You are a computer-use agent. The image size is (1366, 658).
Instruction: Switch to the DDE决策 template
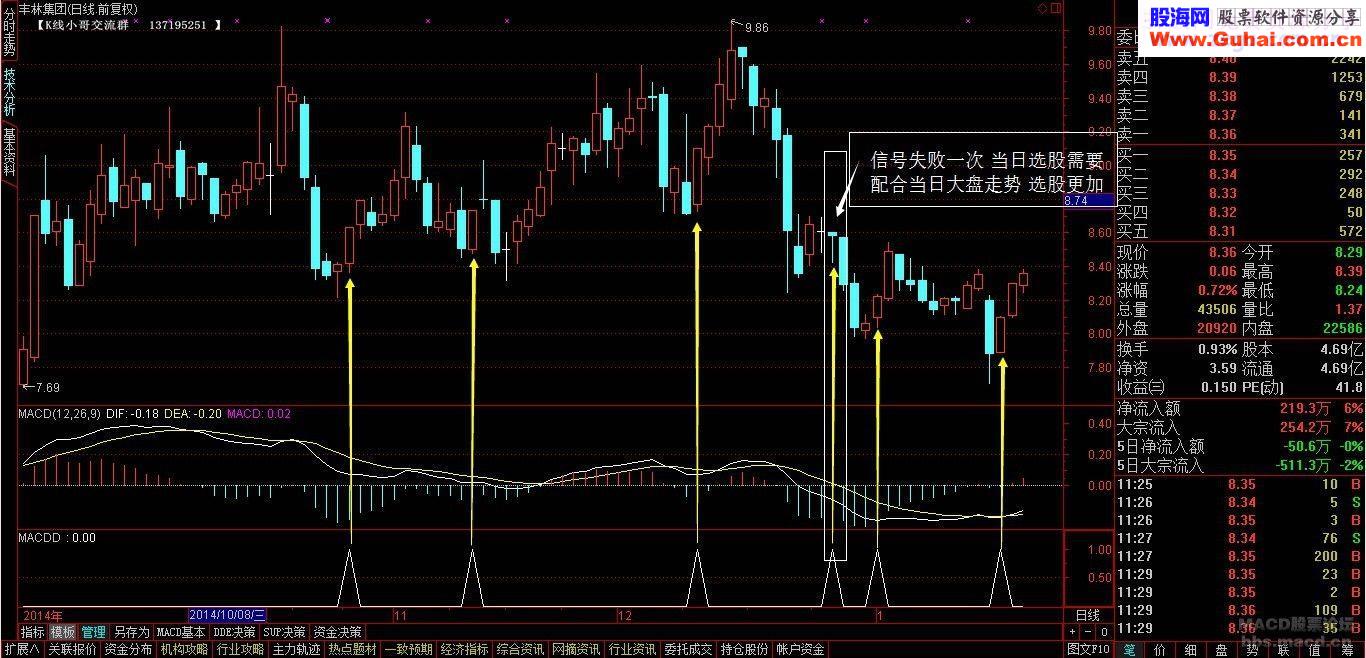[x=235, y=632]
